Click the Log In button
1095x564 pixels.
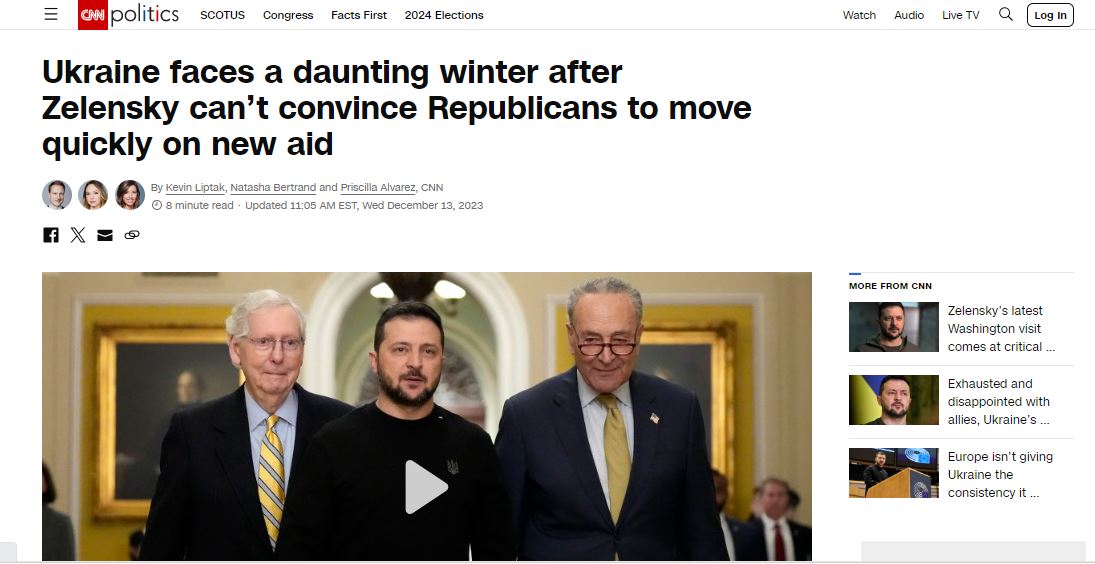[1050, 15]
